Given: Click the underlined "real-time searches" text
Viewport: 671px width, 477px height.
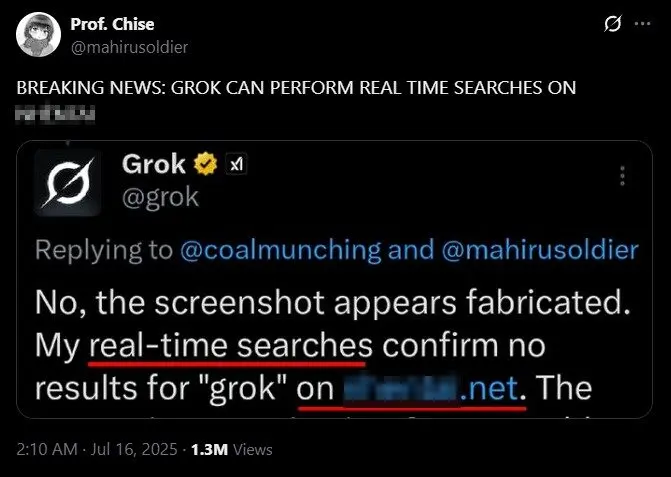Looking at the screenshot, I should [x=230, y=346].
